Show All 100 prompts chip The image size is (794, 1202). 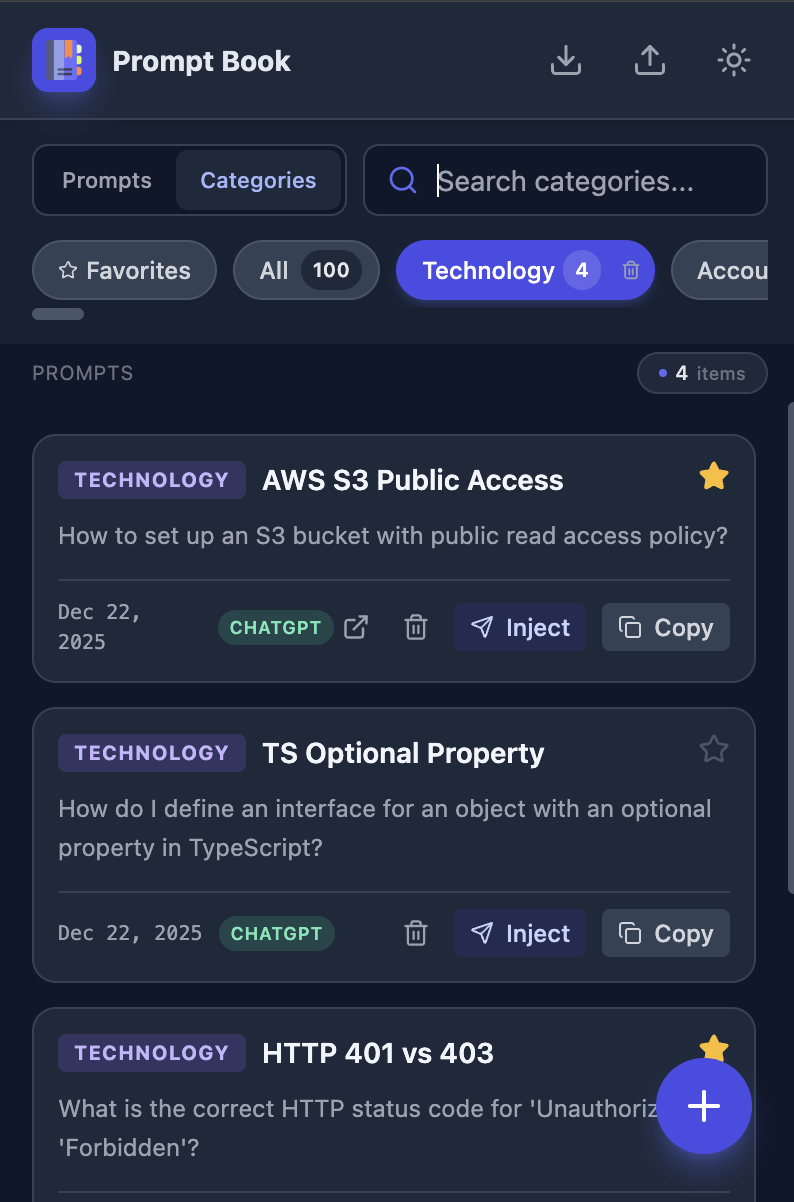[x=306, y=270]
